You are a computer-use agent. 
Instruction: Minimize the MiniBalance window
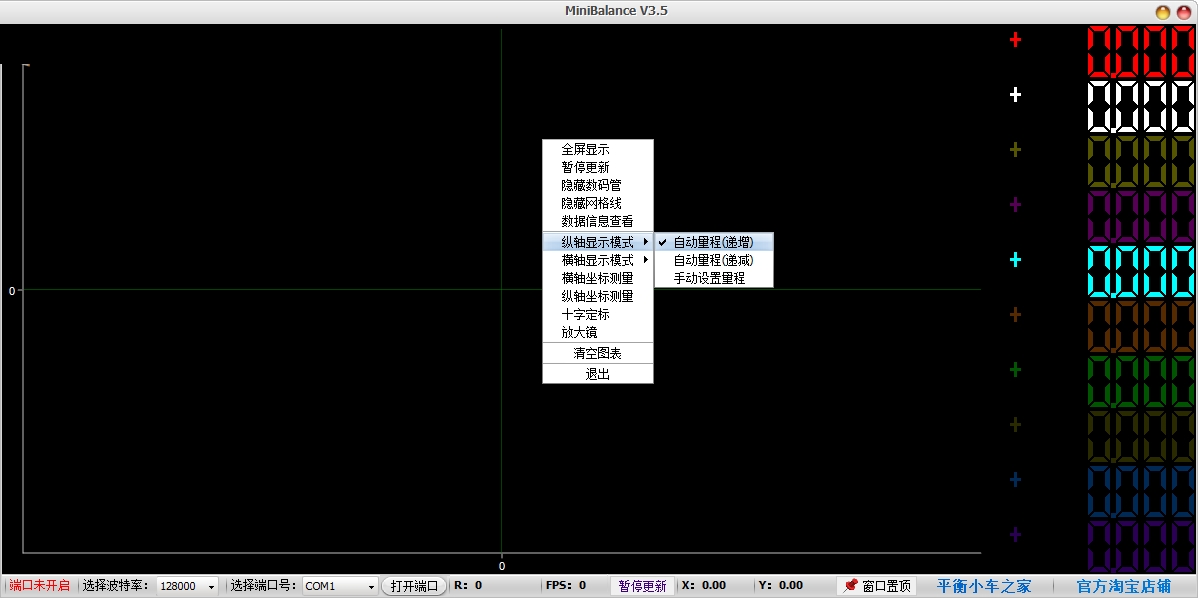tap(1163, 11)
